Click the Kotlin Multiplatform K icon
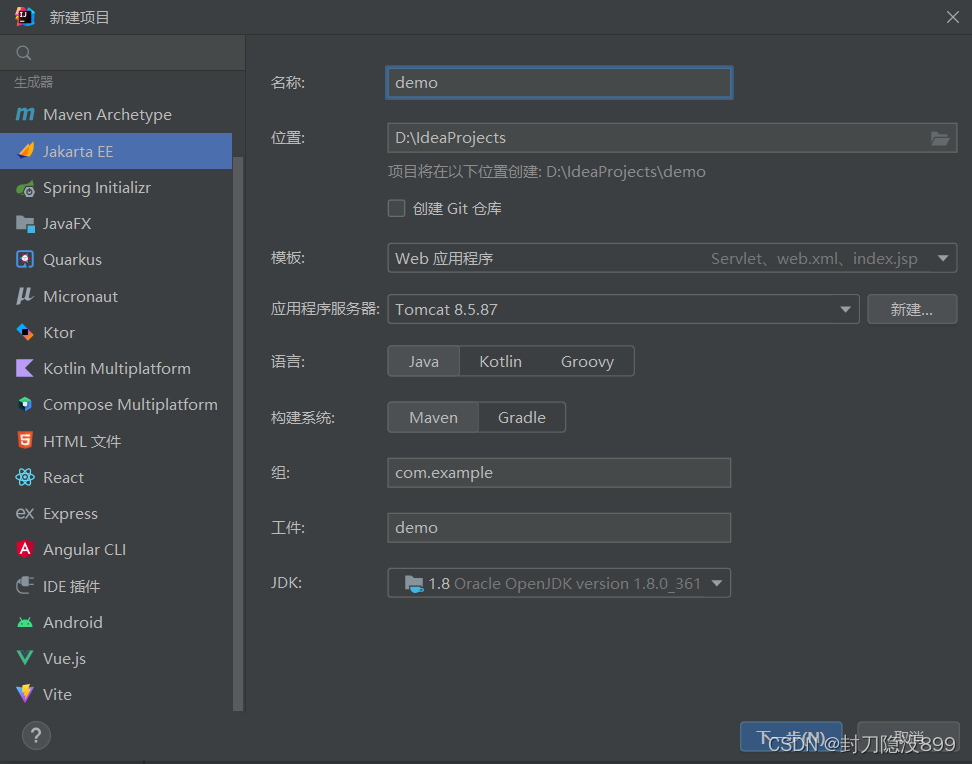 point(25,368)
